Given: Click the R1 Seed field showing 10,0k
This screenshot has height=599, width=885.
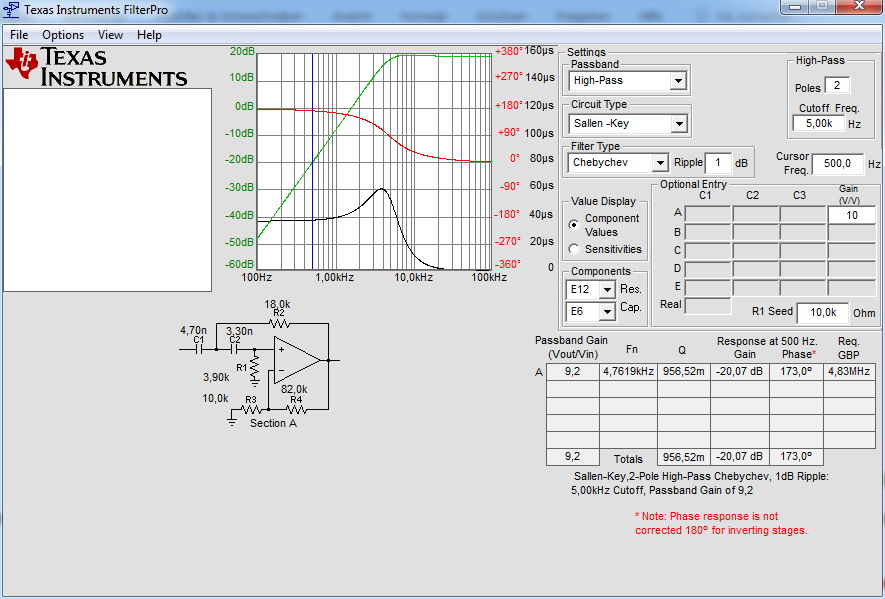Looking at the screenshot, I should [823, 312].
